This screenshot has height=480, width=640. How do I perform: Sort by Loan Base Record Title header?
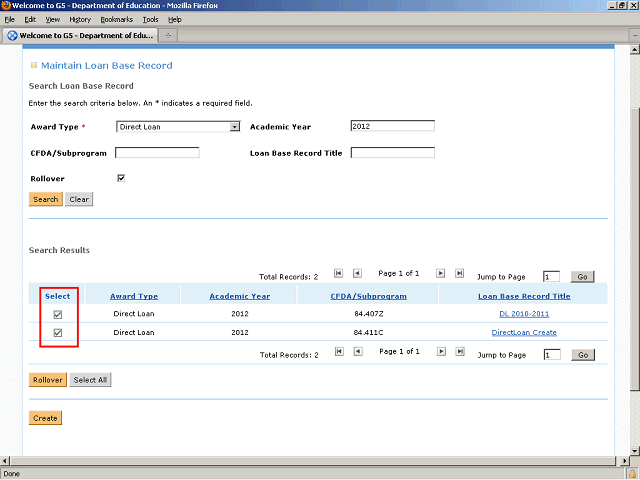pos(524,296)
